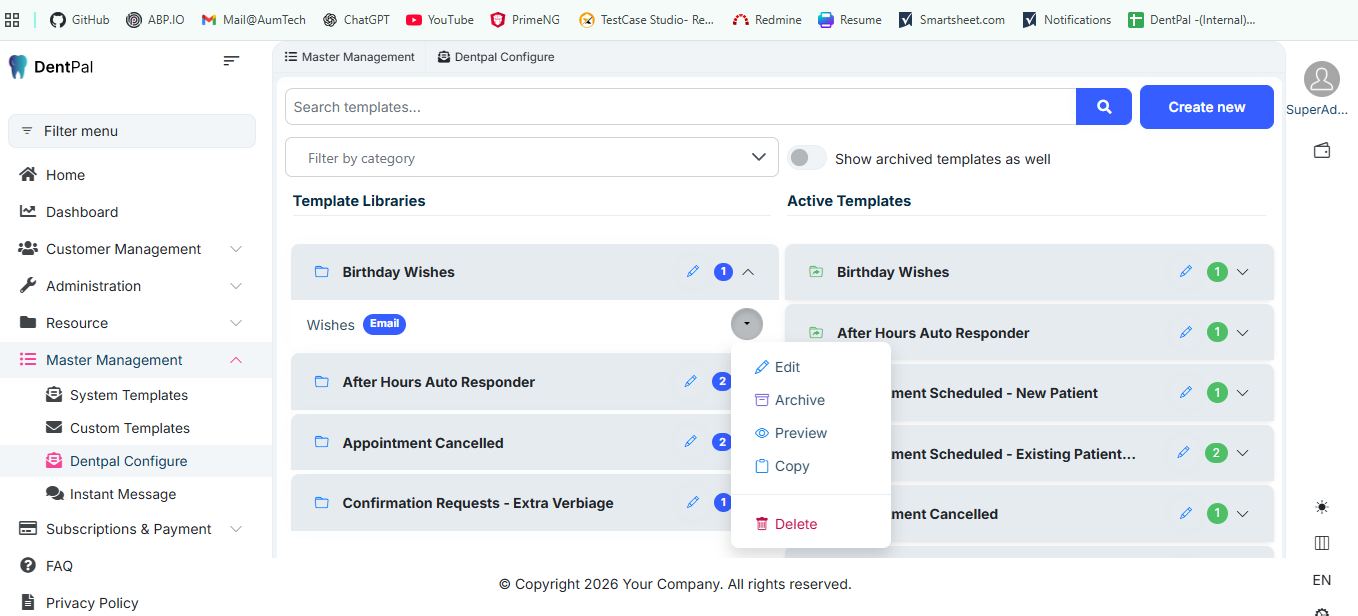Open System Templates in the sidebar
The height and width of the screenshot is (616, 1358).
[128, 395]
